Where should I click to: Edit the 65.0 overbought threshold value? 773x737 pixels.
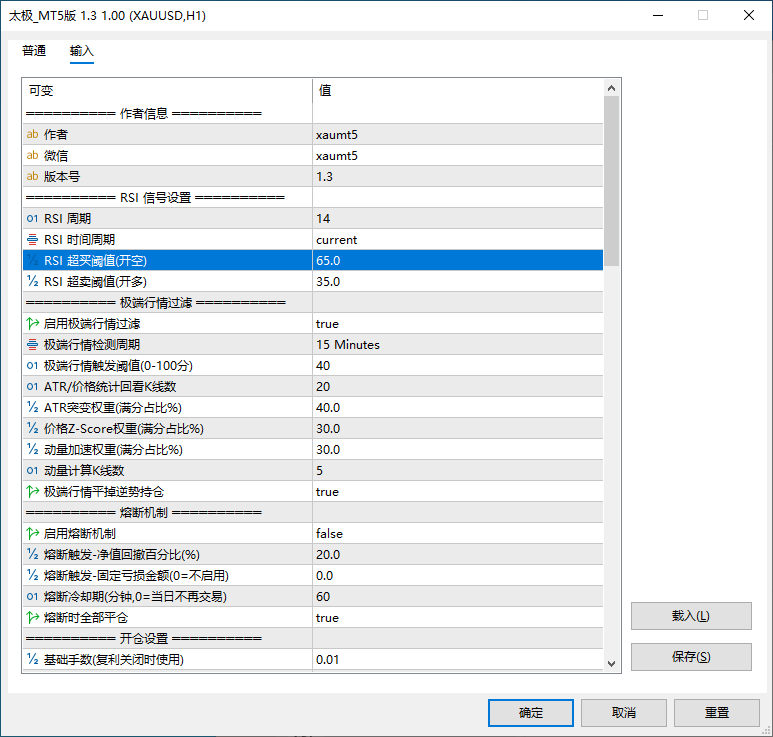[x=457, y=260]
